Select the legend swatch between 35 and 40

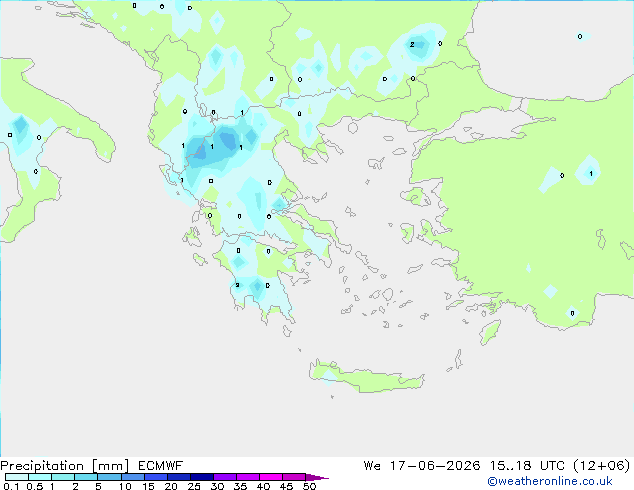(x=248, y=477)
